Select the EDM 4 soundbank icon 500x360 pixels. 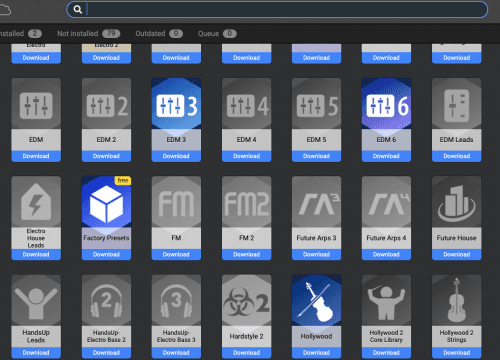[247, 106]
